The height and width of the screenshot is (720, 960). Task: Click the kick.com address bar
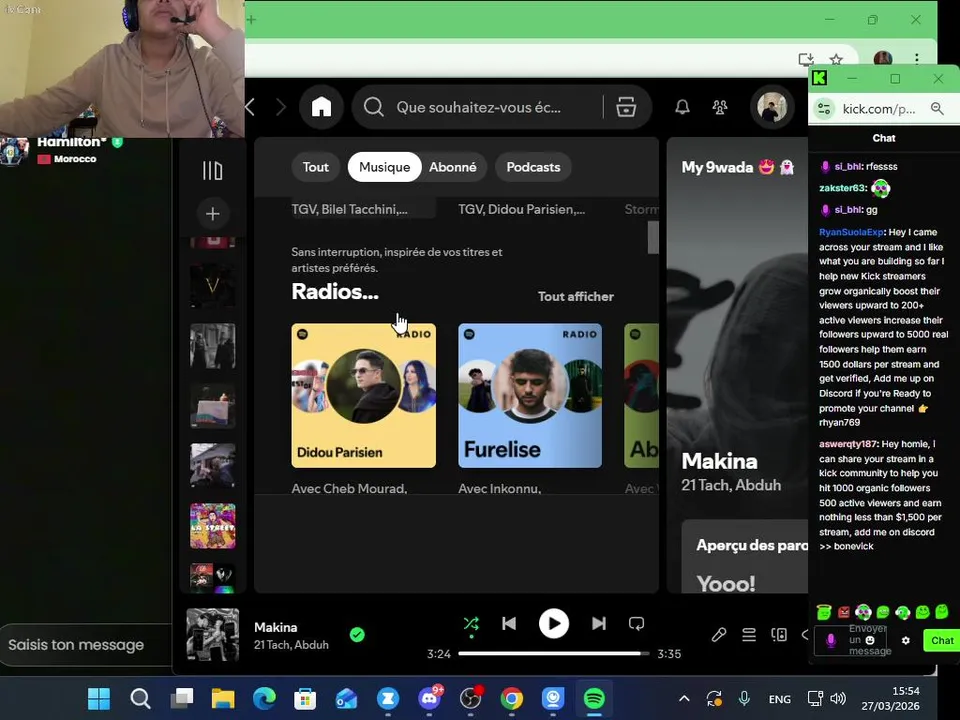[x=879, y=109]
